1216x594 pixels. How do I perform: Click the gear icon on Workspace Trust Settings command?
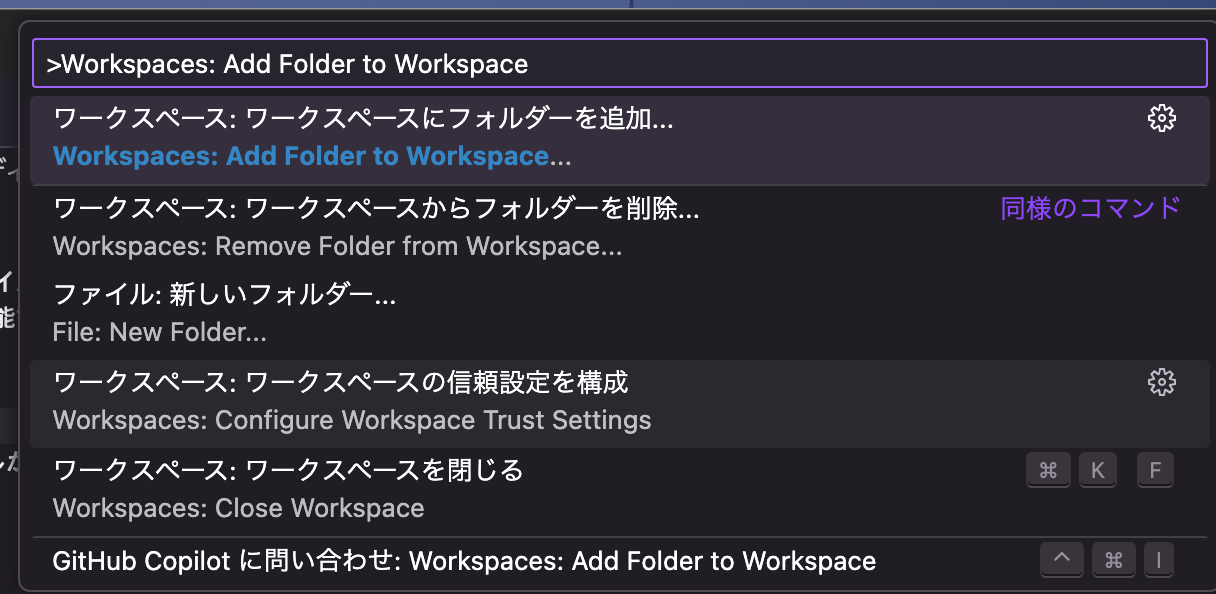pyautogui.click(x=1161, y=382)
